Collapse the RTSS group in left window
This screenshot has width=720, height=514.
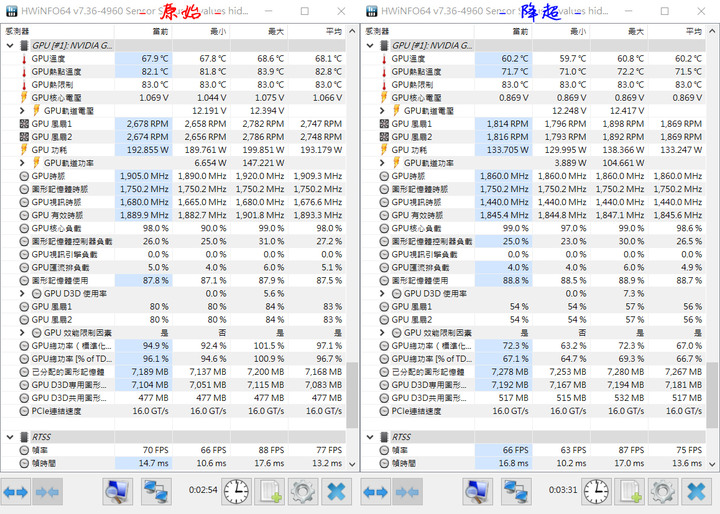[10, 437]
